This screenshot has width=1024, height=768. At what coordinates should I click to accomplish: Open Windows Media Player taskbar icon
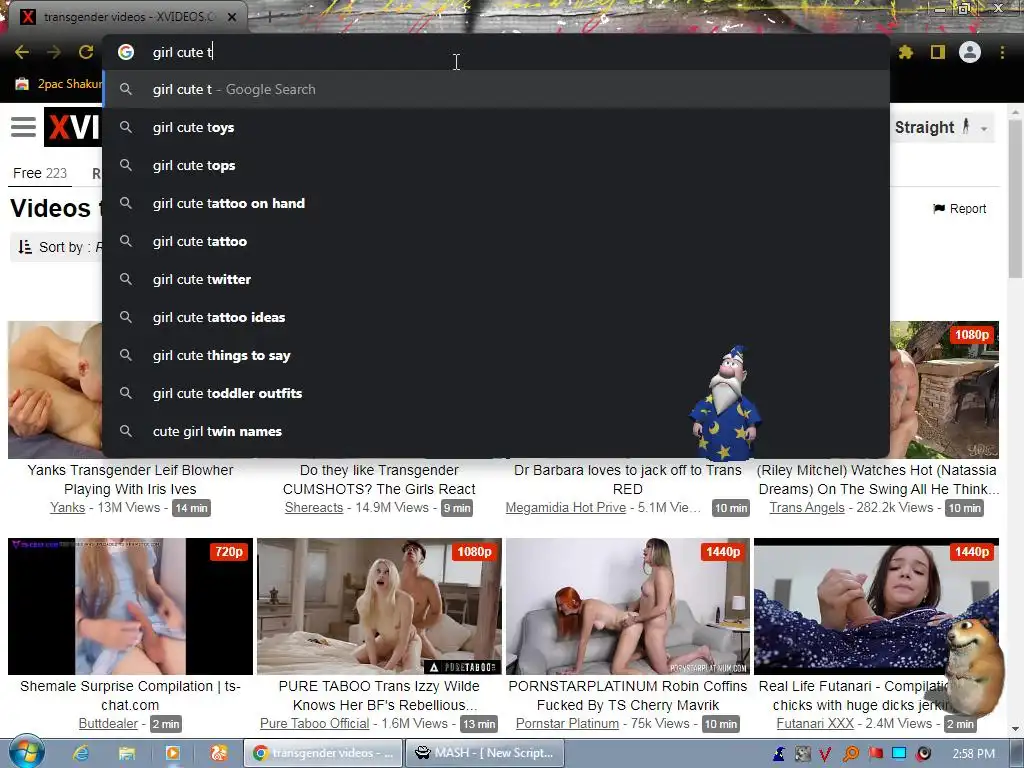click(x=172, y=753)
